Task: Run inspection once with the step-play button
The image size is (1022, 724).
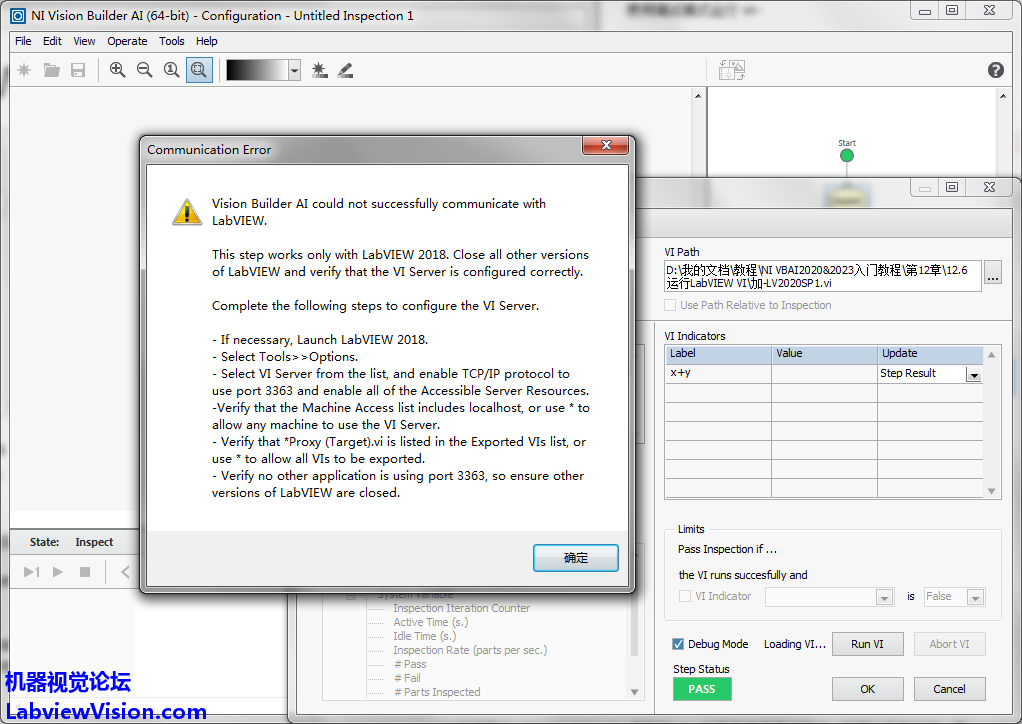Action: click(x=31, y=572)
